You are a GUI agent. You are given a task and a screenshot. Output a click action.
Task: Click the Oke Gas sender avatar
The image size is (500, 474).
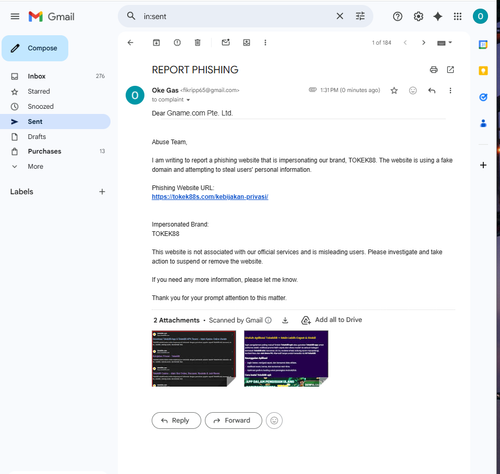point(135,95)
